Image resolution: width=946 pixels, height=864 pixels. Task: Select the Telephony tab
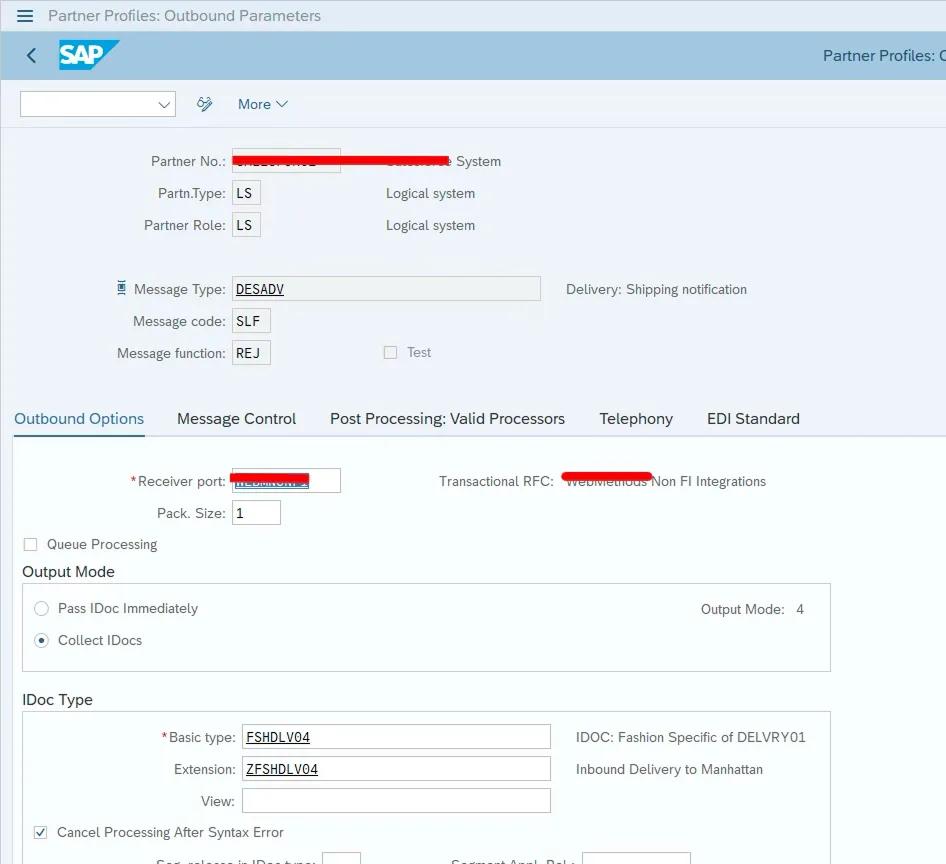click(636, 419)
